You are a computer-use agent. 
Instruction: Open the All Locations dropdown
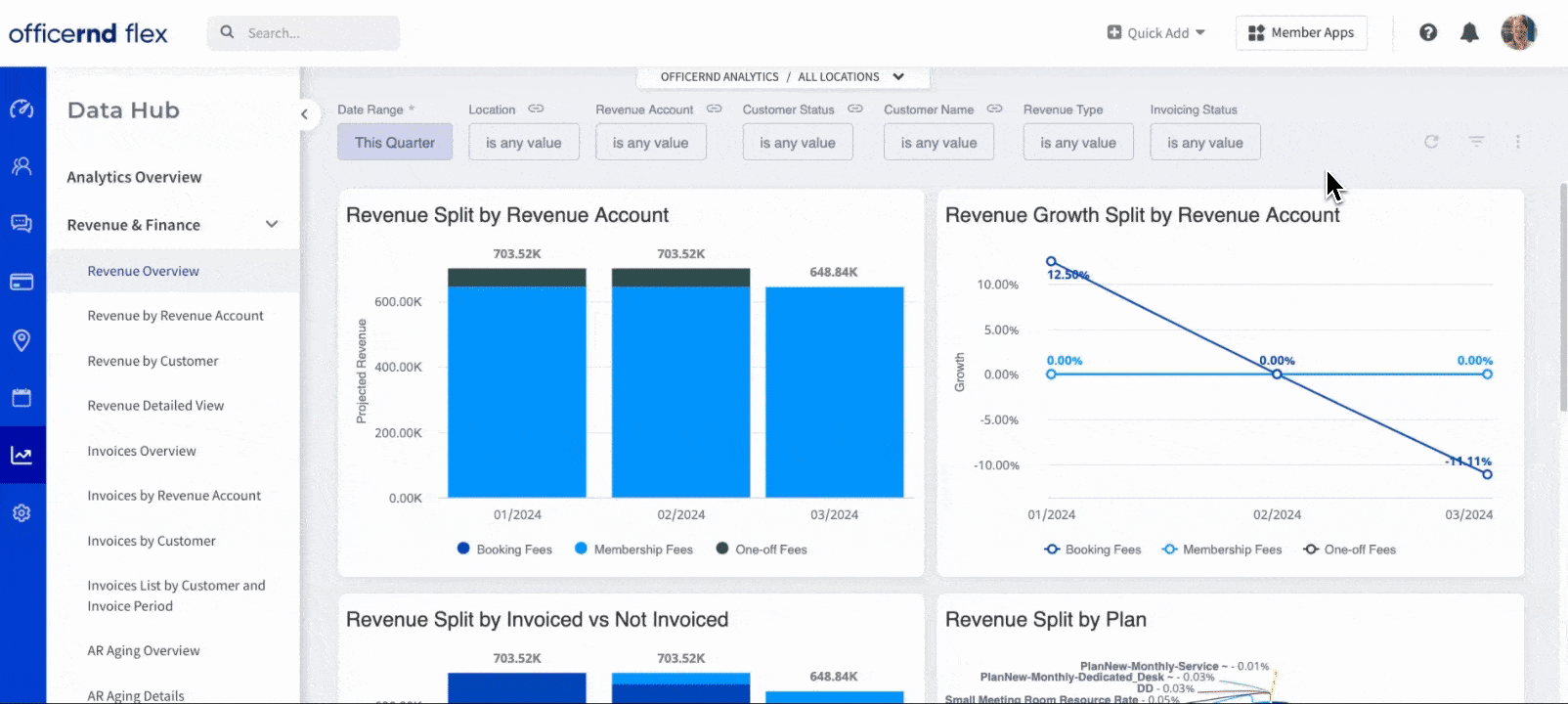[x=897, y=77]
